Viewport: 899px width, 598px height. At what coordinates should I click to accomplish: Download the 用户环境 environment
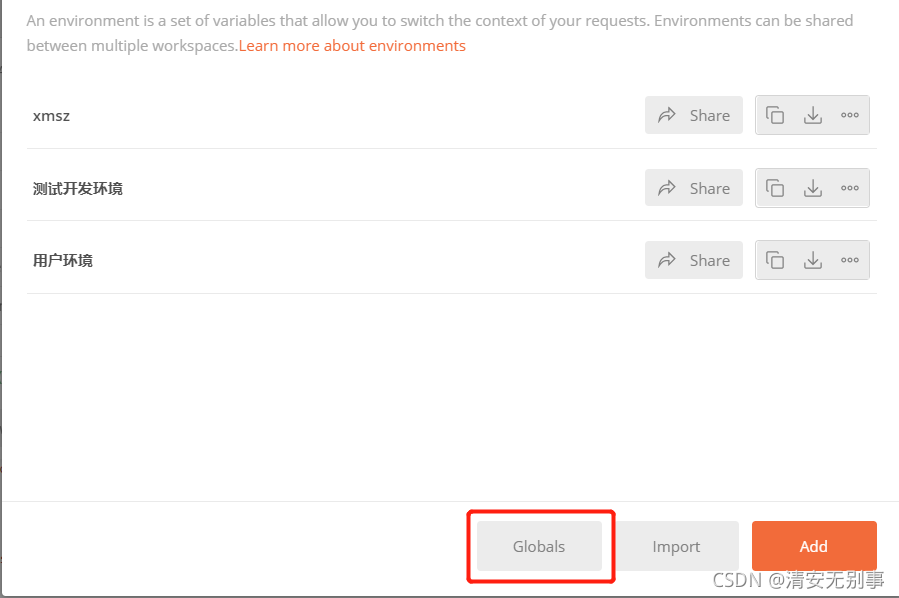[x=812, y=260]
